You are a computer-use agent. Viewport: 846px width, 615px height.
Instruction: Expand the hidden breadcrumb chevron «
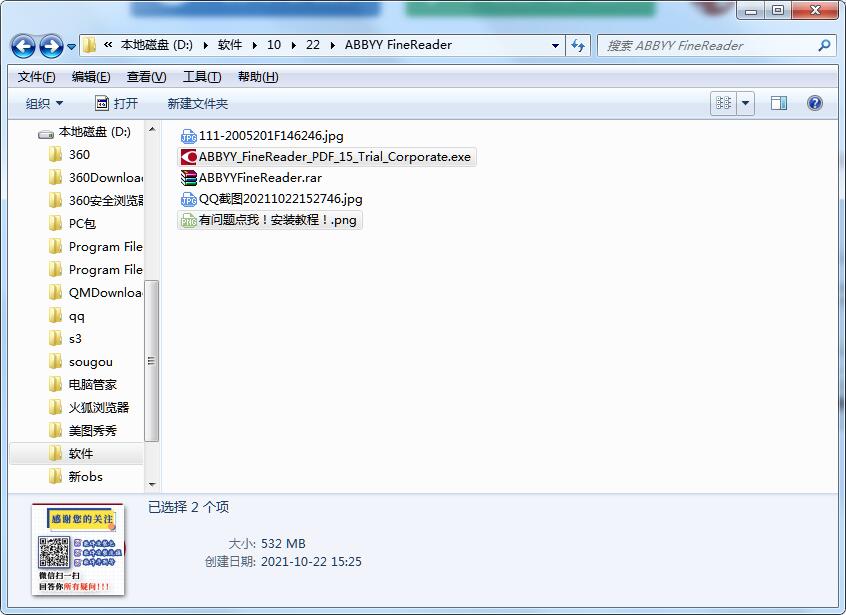(108, 45)
